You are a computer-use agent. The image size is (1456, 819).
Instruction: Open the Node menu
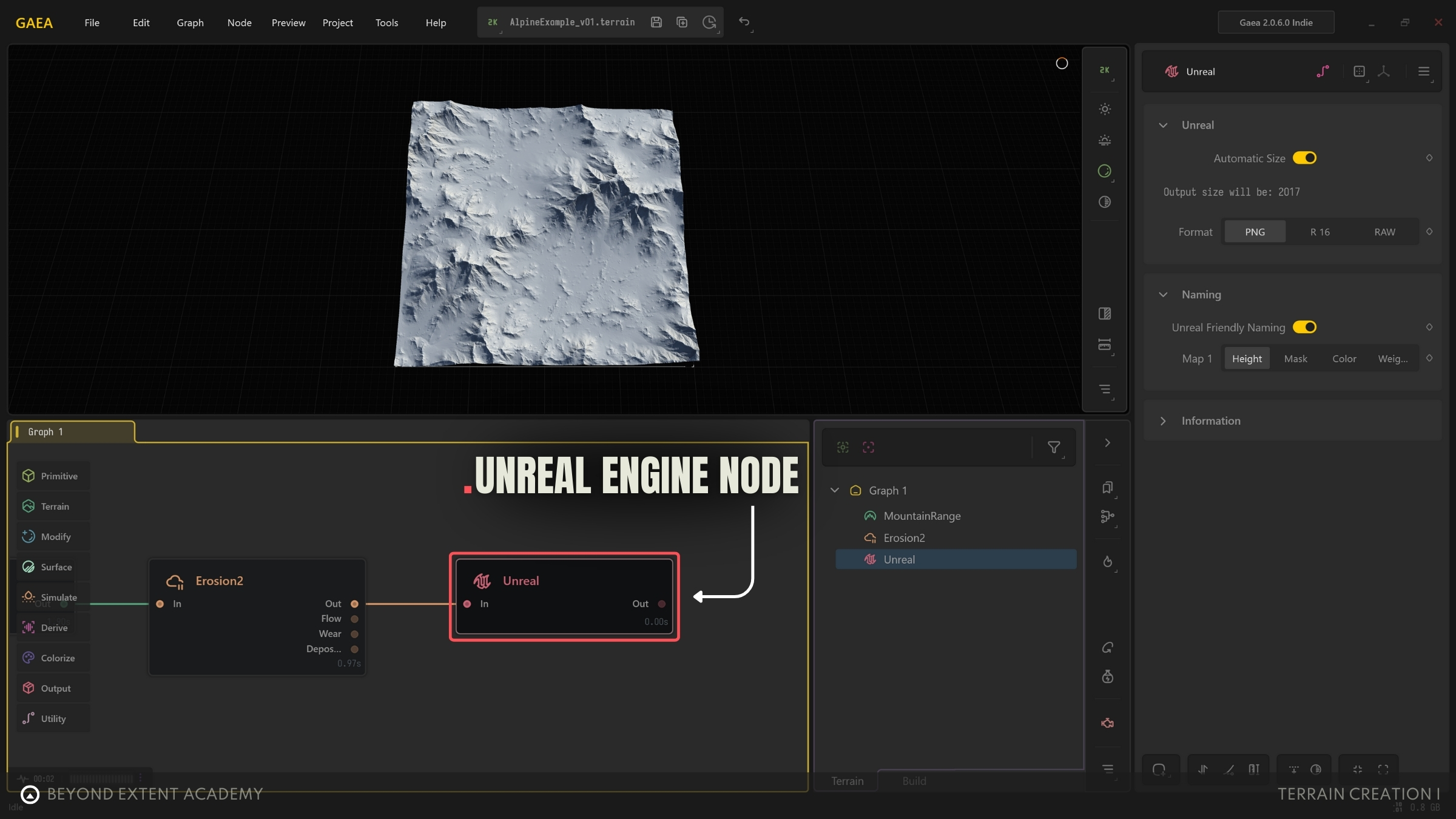pos(240,22)
